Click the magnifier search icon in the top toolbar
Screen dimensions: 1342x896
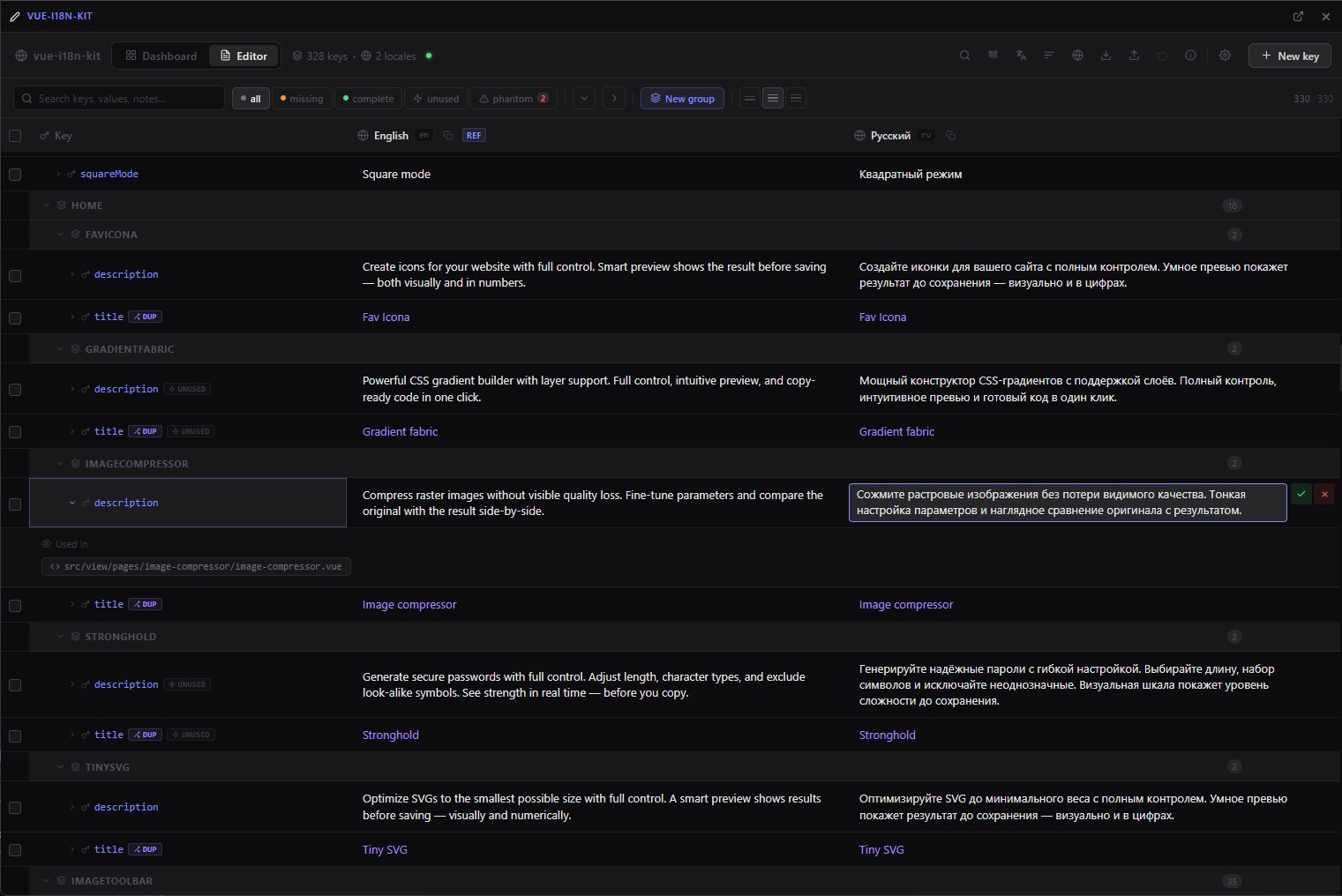tap(964, 56)
